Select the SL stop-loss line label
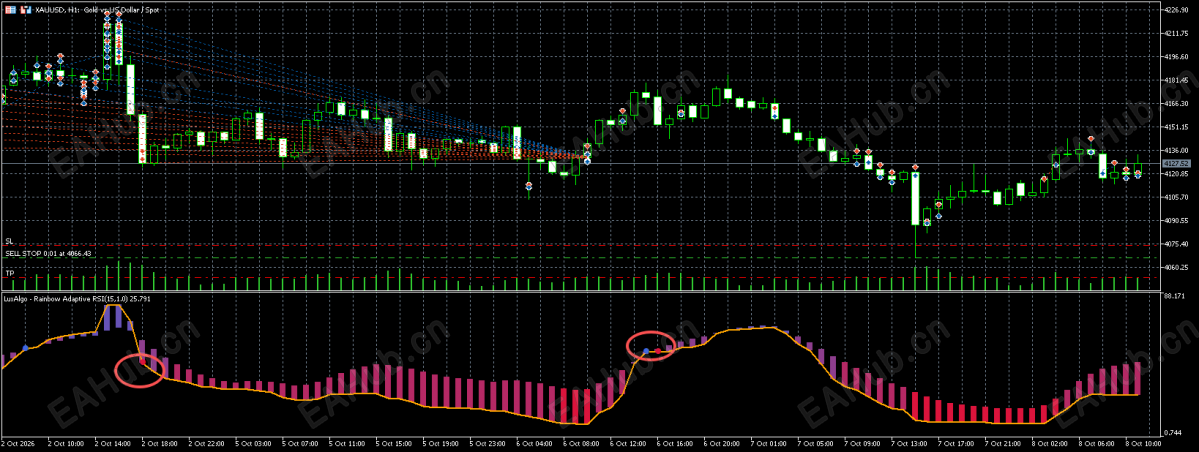 [8, 241]
